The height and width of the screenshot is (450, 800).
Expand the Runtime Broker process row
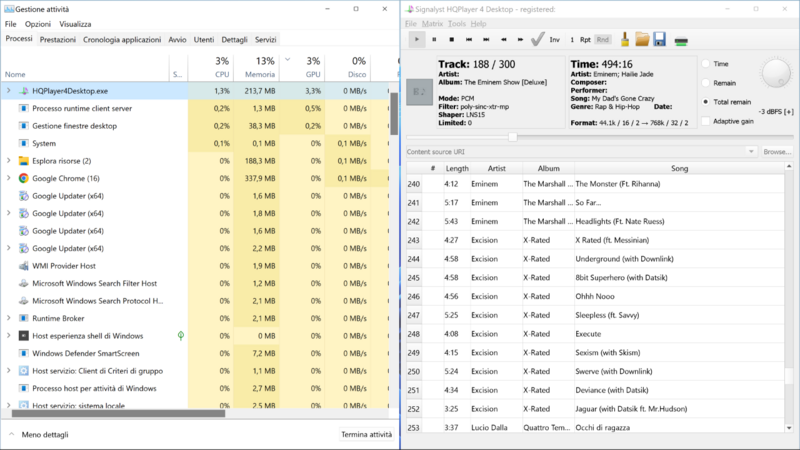(9, 318)
